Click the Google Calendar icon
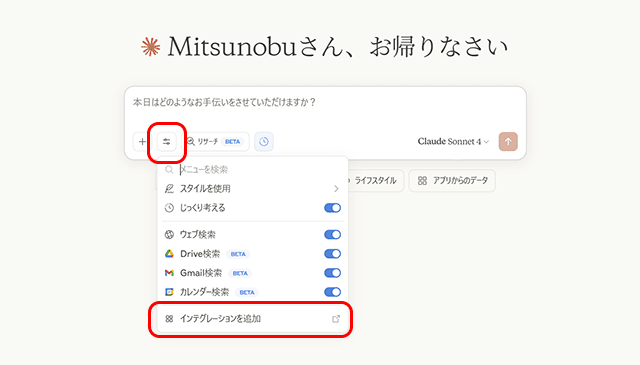640x365 pixels. [169, 292]
